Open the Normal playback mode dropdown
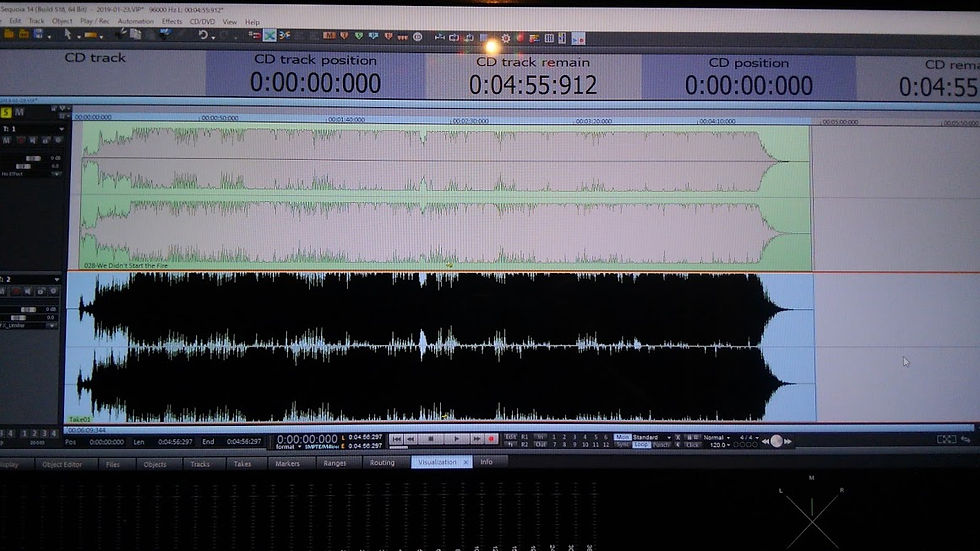The width and height of the screenshot is (980, 551). point(717,437)
